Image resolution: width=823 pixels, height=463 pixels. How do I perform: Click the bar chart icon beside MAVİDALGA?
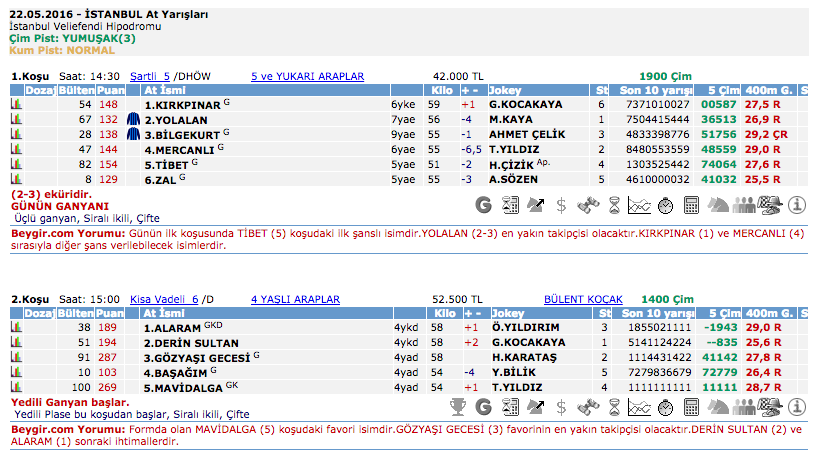pyautogui.click(x=17, y=386)
